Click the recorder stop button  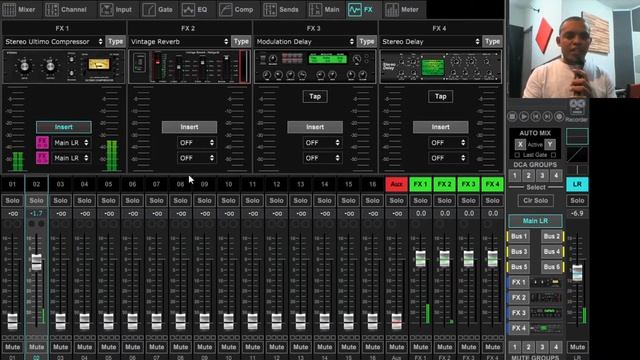point(512,117)
